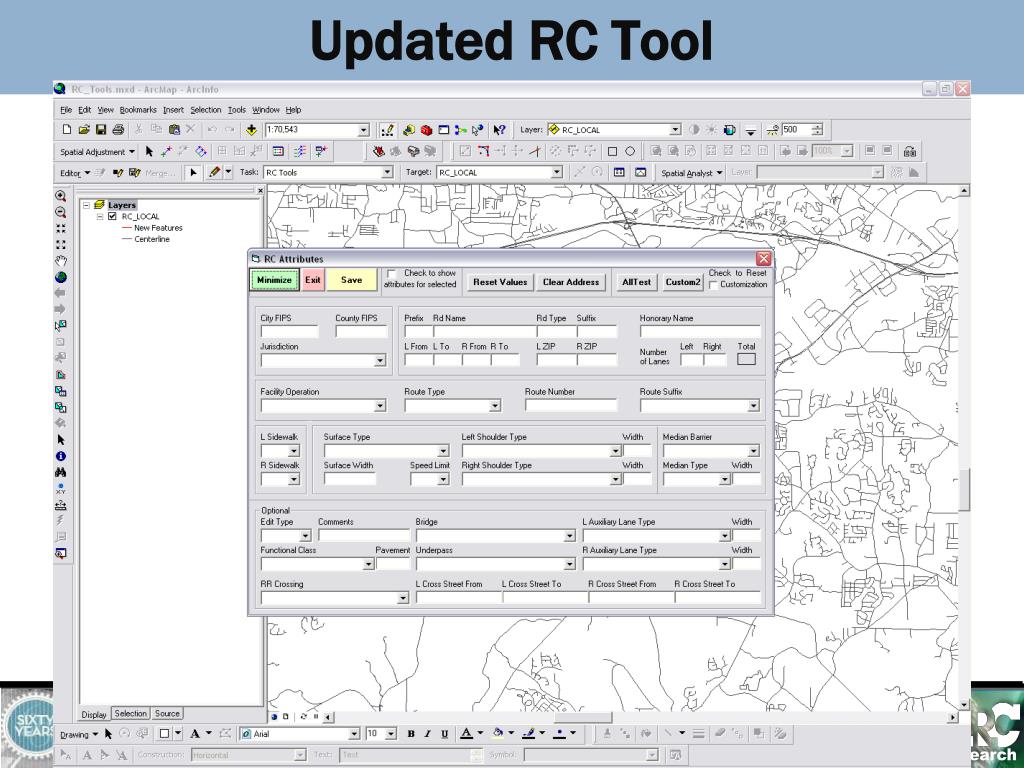Activate the Pan hand tool
This screenshot has width=1024, height=768.
point(61,261)
